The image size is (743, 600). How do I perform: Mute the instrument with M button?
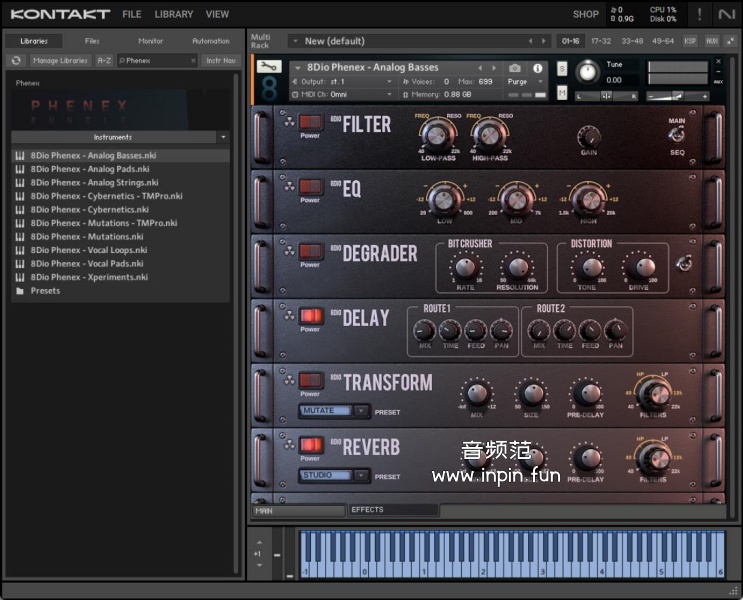562,93
